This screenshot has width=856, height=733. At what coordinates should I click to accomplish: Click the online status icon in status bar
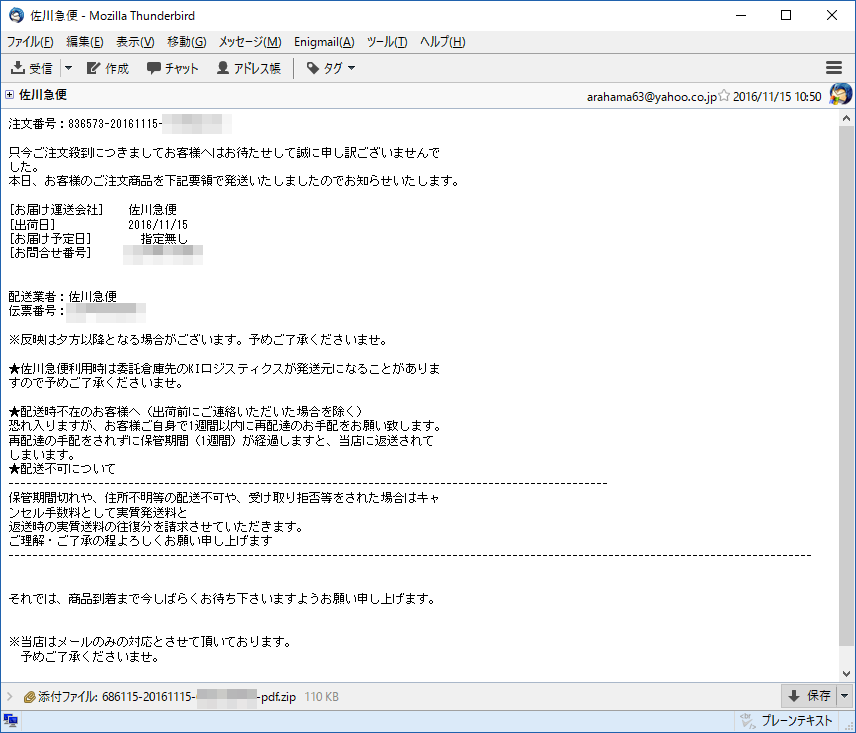tap(11, 720)
